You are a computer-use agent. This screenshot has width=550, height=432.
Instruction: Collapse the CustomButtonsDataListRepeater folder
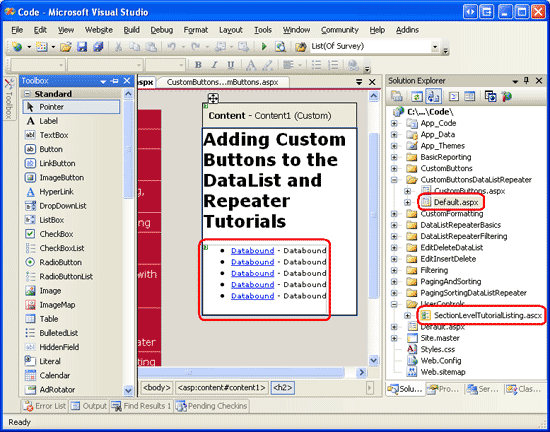(x=394, y=180)
